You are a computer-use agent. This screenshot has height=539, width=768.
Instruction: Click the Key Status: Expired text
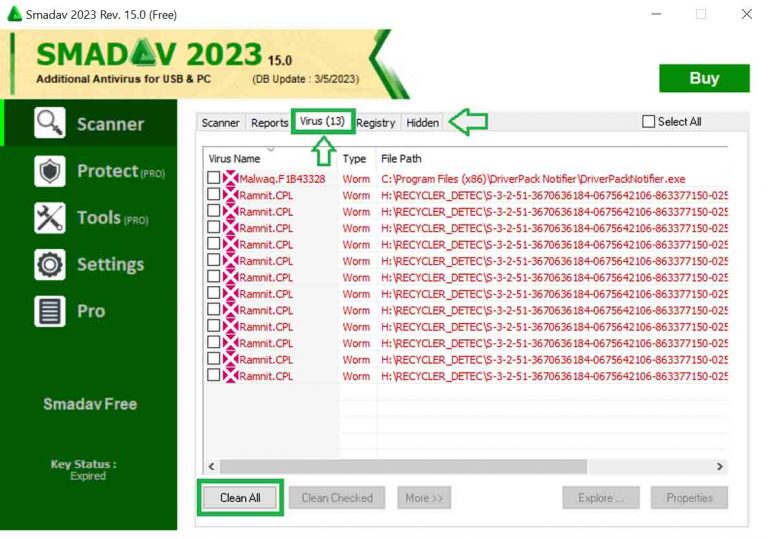[84, 469]
